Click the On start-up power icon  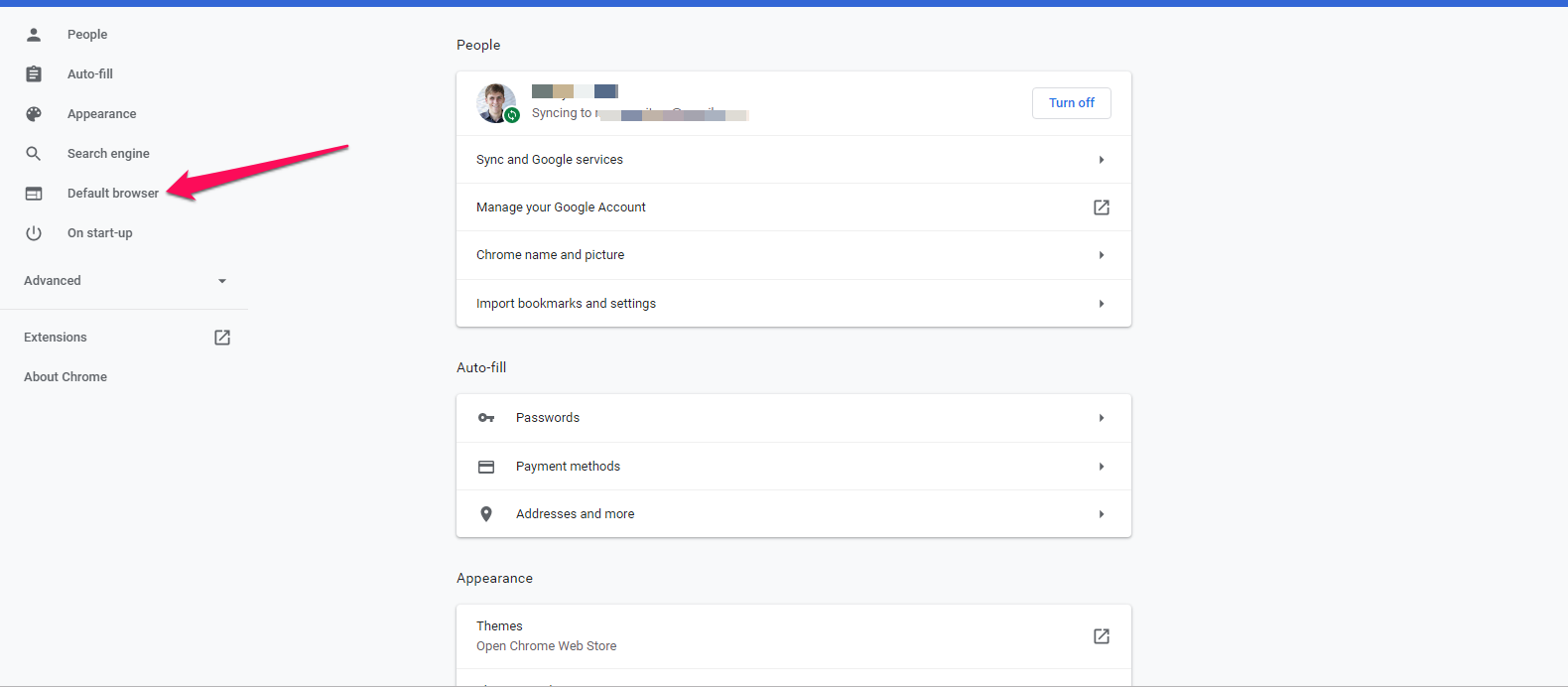34,233
